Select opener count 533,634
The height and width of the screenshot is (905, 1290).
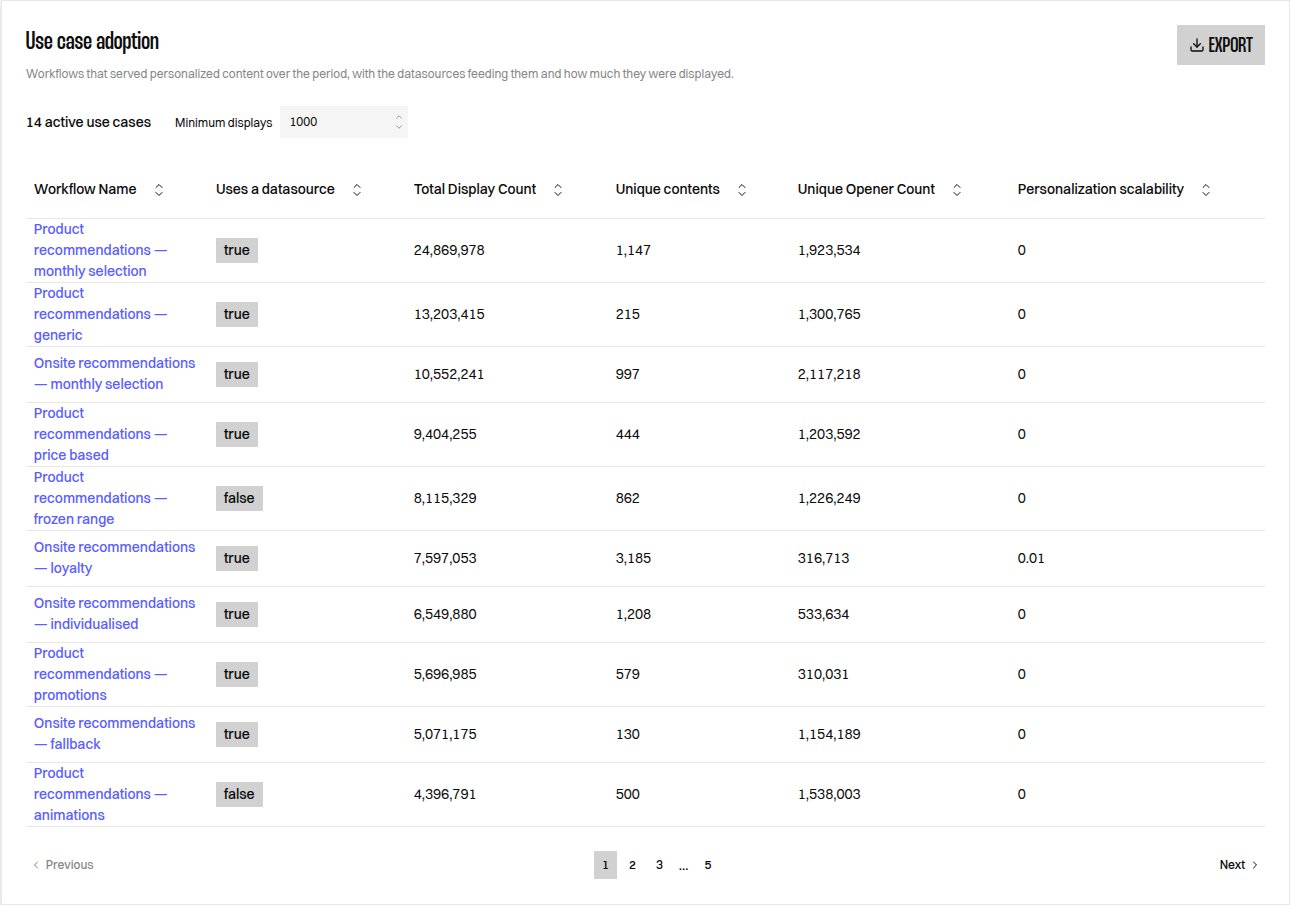coord(823,614)
